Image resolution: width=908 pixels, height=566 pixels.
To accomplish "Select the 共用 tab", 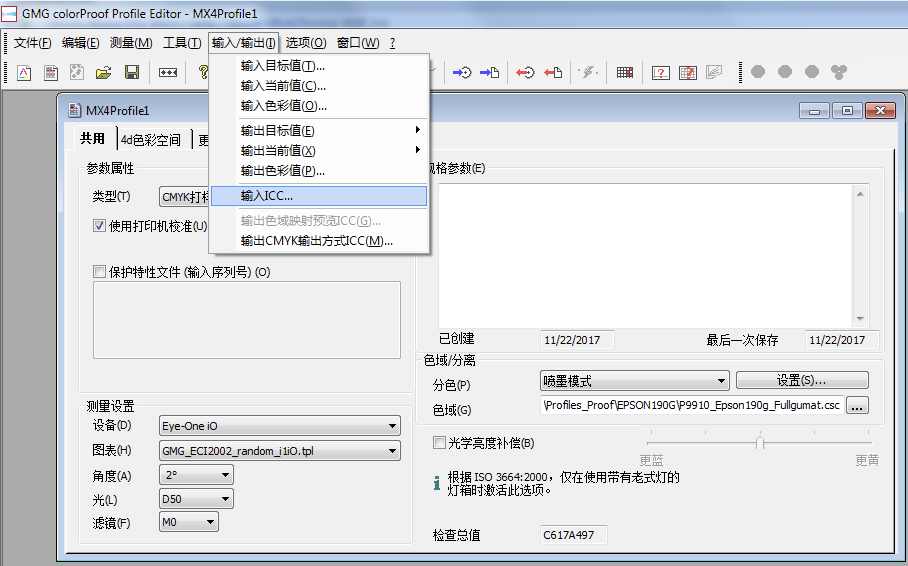I will tap(93, 138).
